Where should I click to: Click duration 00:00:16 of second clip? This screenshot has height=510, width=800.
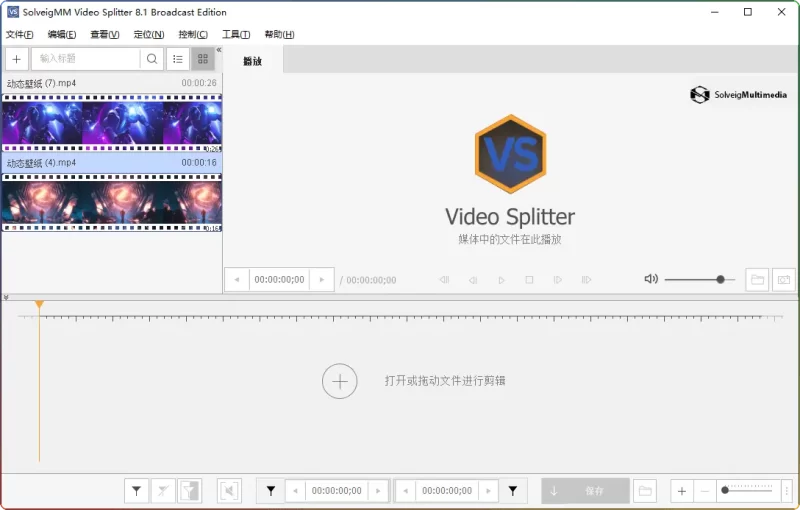point(199,163)
